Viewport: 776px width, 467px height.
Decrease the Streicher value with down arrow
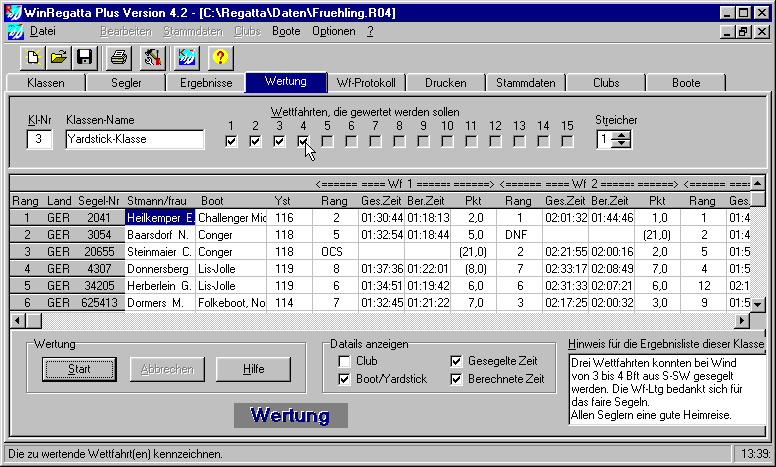tap(623, 144)
